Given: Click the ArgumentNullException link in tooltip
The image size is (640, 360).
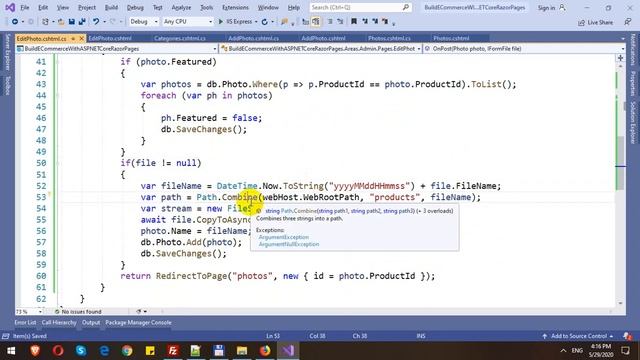Looking at the screenshot, I should (289, 244).
